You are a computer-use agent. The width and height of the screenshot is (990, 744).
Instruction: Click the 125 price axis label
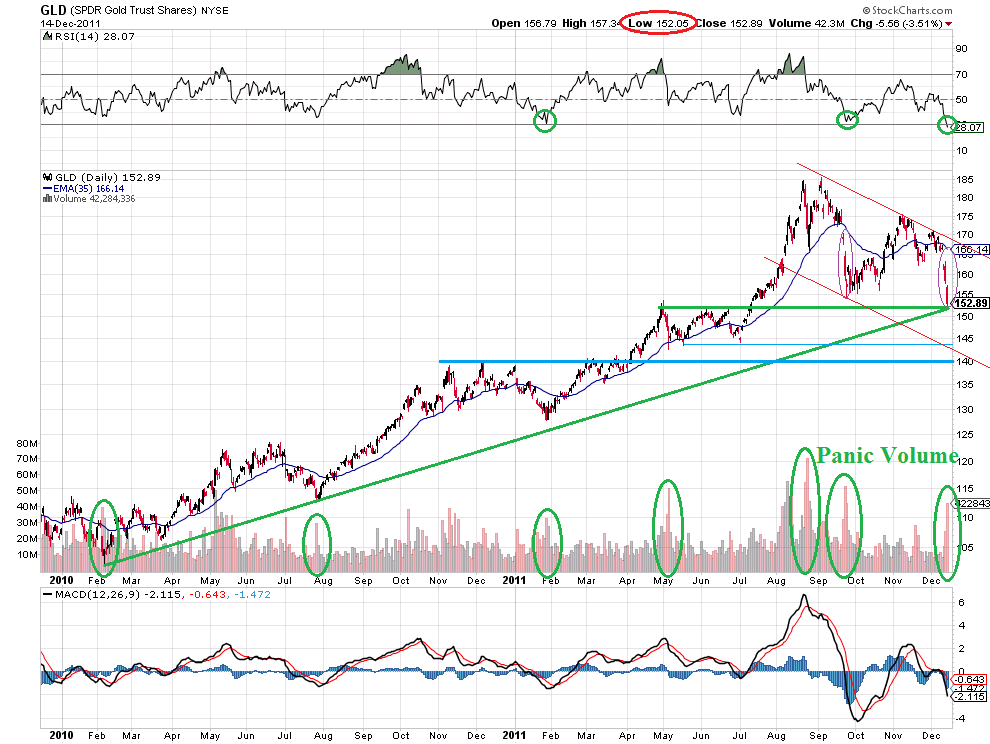click(964, 435)
